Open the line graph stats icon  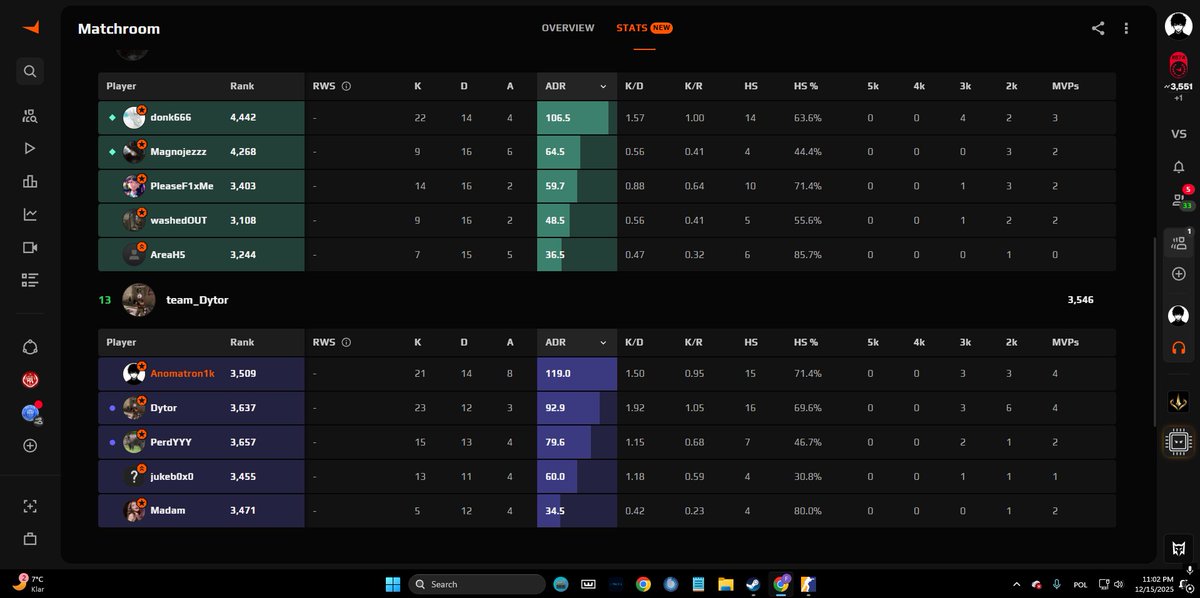point(30,214)
